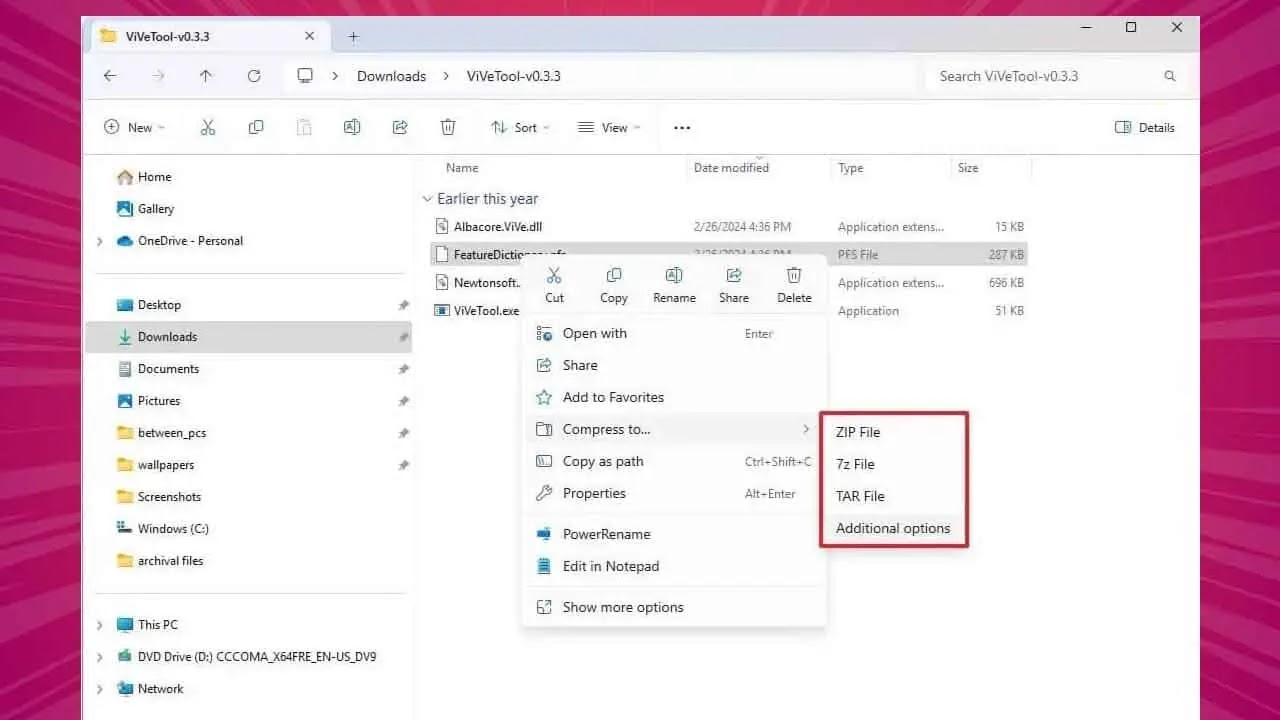Sort by the Size column header

(968, 168)
